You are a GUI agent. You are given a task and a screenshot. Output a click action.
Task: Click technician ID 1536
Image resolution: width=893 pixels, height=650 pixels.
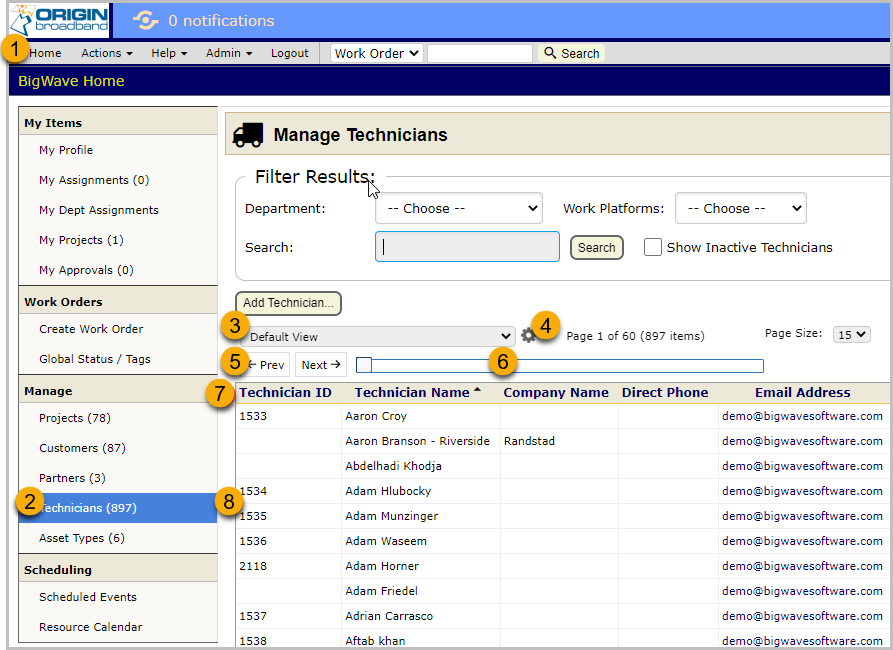253,541
